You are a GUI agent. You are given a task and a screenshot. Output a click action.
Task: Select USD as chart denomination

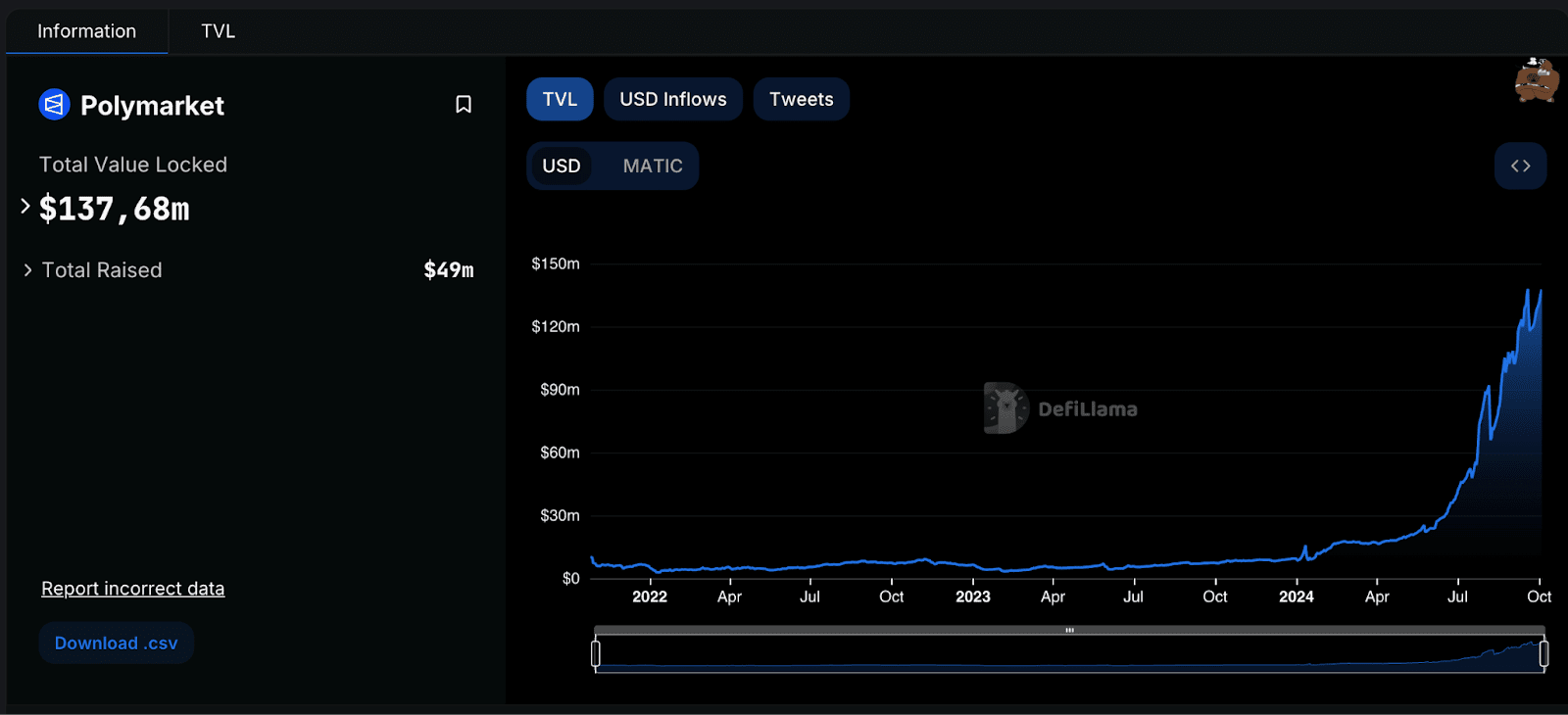[x=562, y=166]
